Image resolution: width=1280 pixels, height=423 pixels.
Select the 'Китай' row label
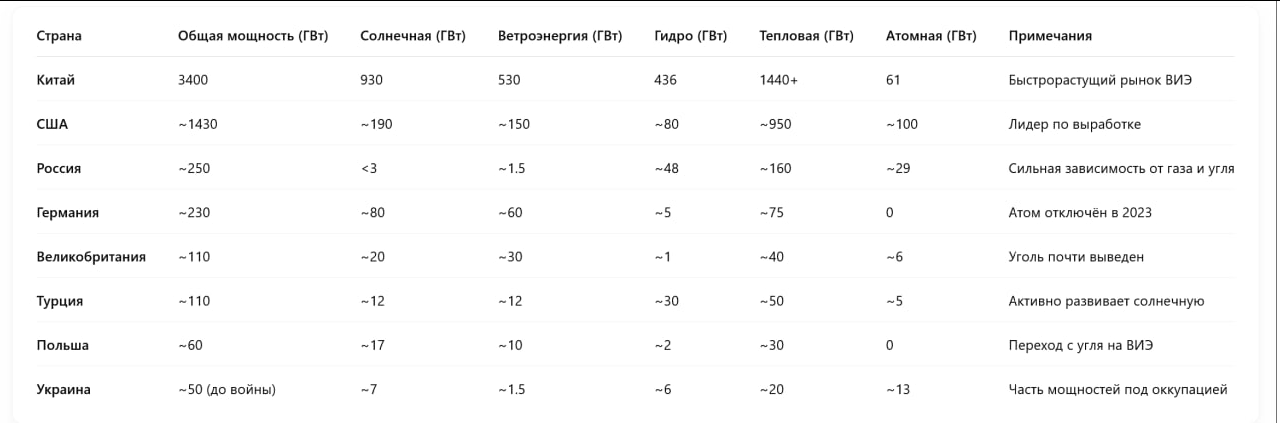pos(56,81)
